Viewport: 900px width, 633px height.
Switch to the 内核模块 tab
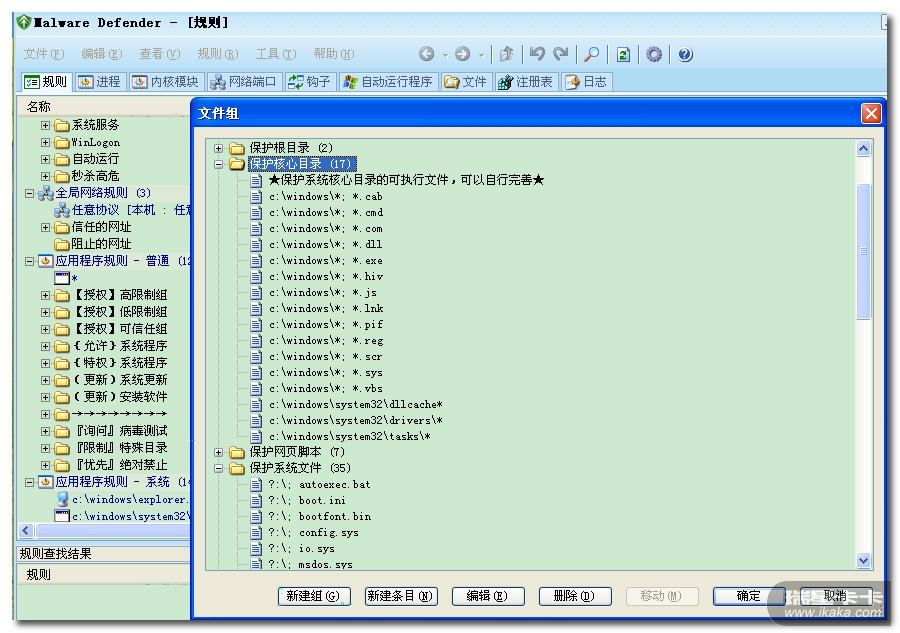tap(166, 82)
